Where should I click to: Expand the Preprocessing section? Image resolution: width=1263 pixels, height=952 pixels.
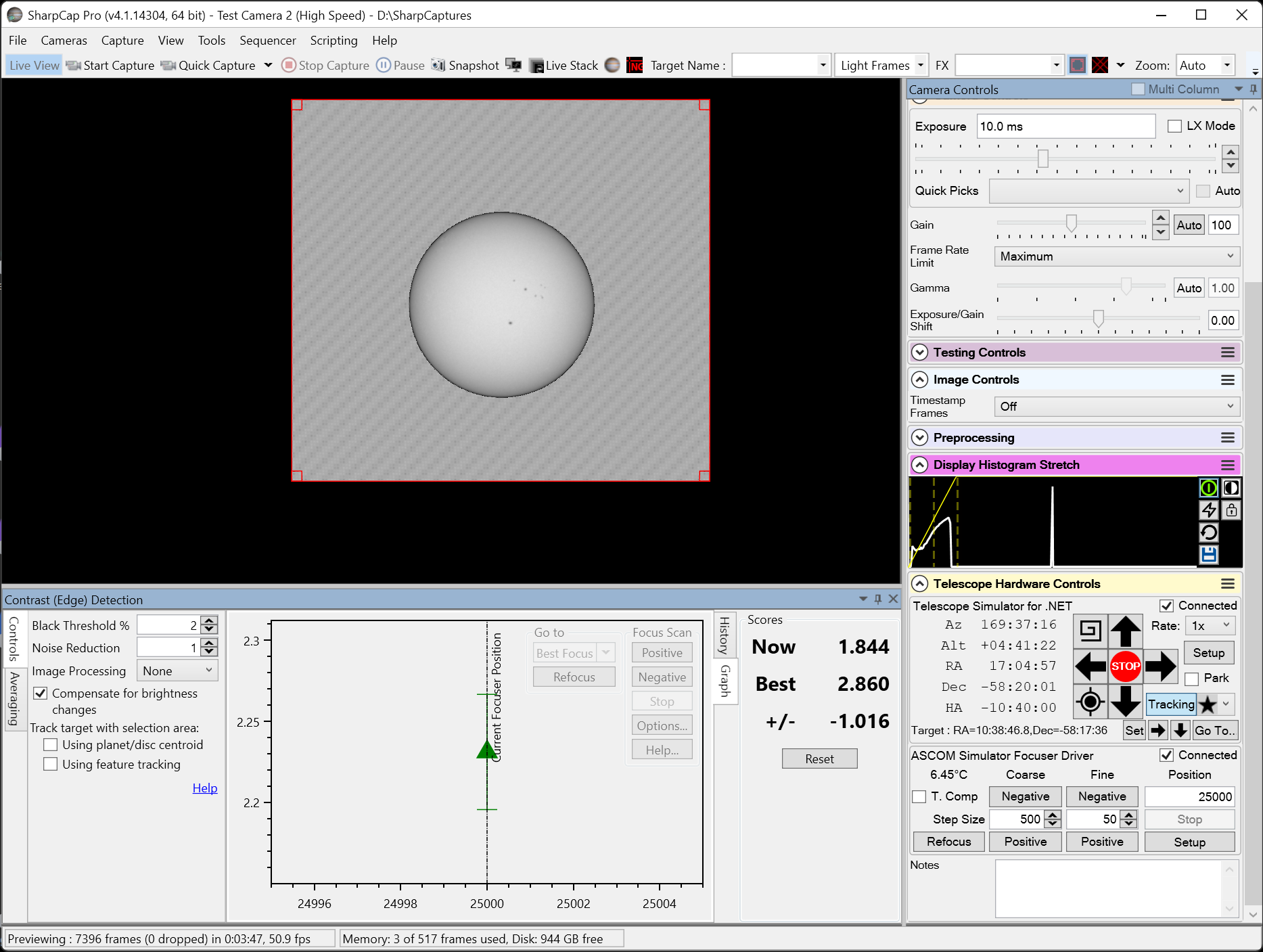920,438
